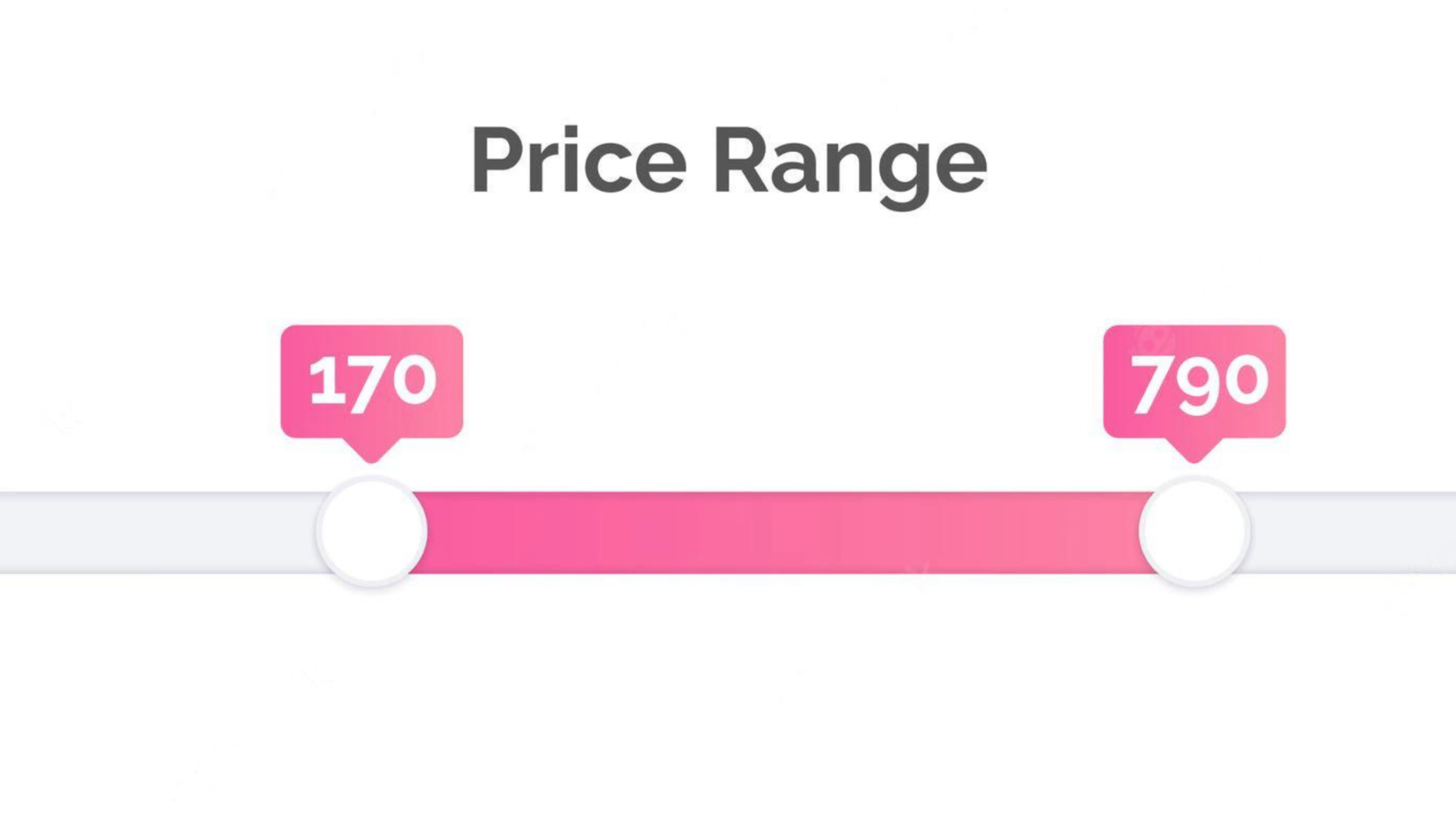Click the far right end of the slider track

point(1445,532)
